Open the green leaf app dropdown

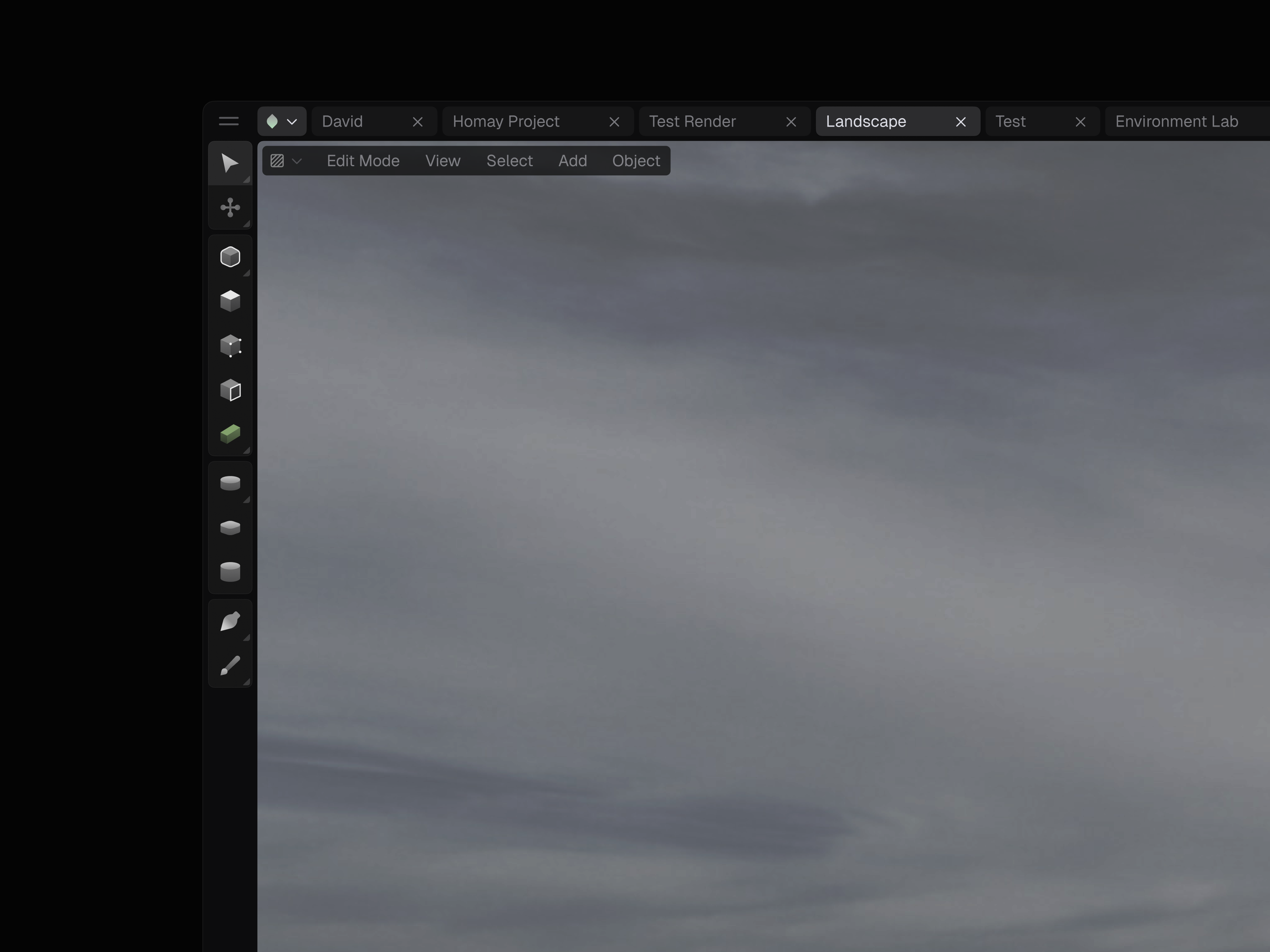(281, 122)
